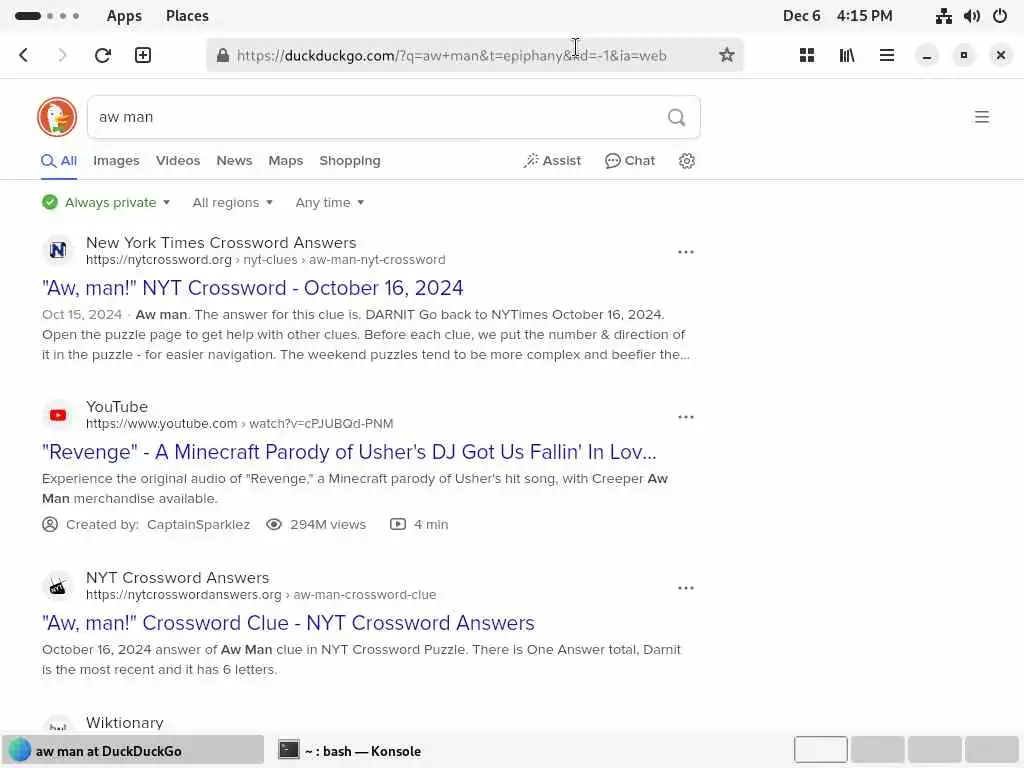This screenshot has height=768, width=1024.
Task: Open options for the YouTube result
Action: [686, 417]
